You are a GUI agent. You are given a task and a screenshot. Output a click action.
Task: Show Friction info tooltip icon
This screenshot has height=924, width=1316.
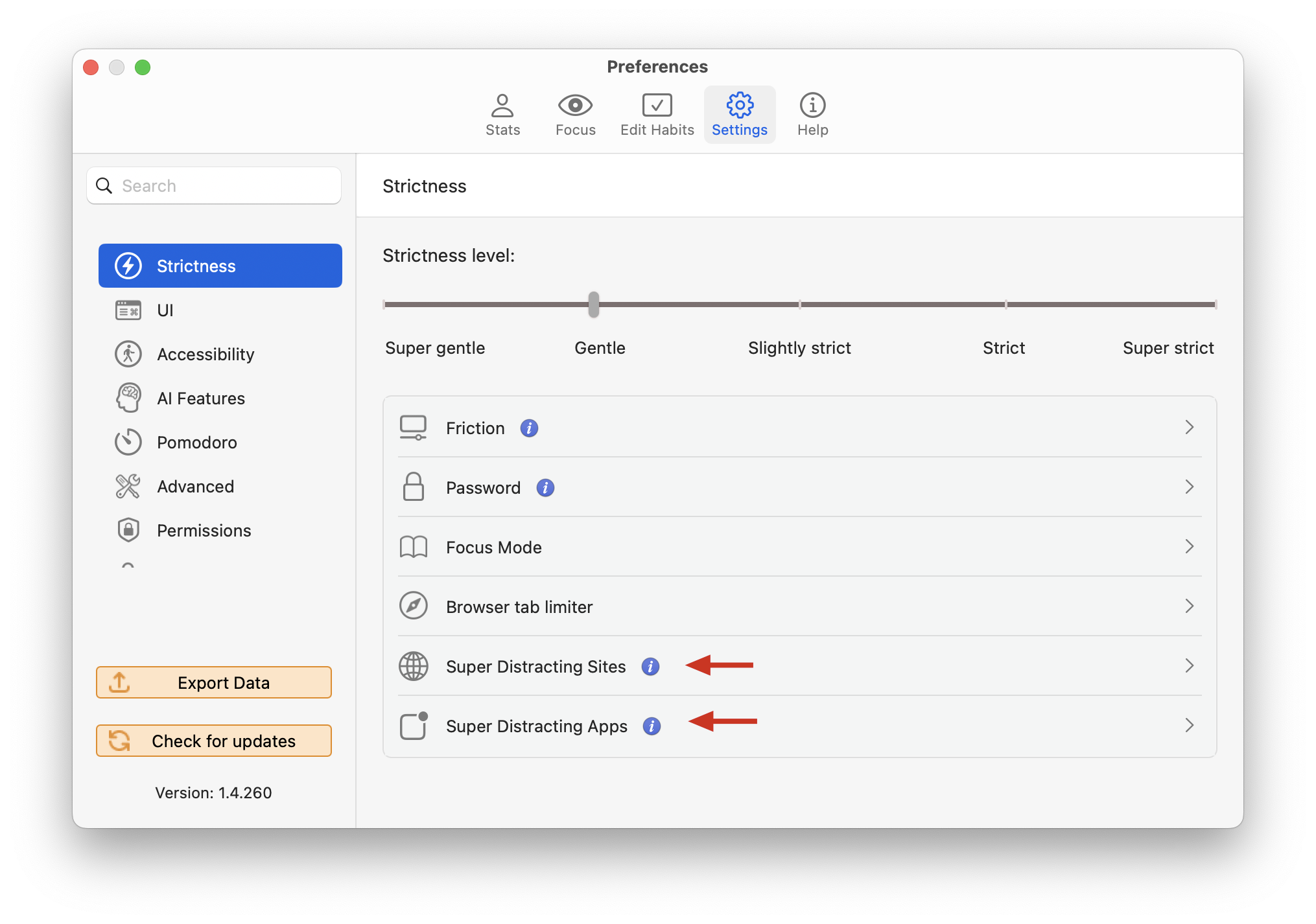[529, 428]
